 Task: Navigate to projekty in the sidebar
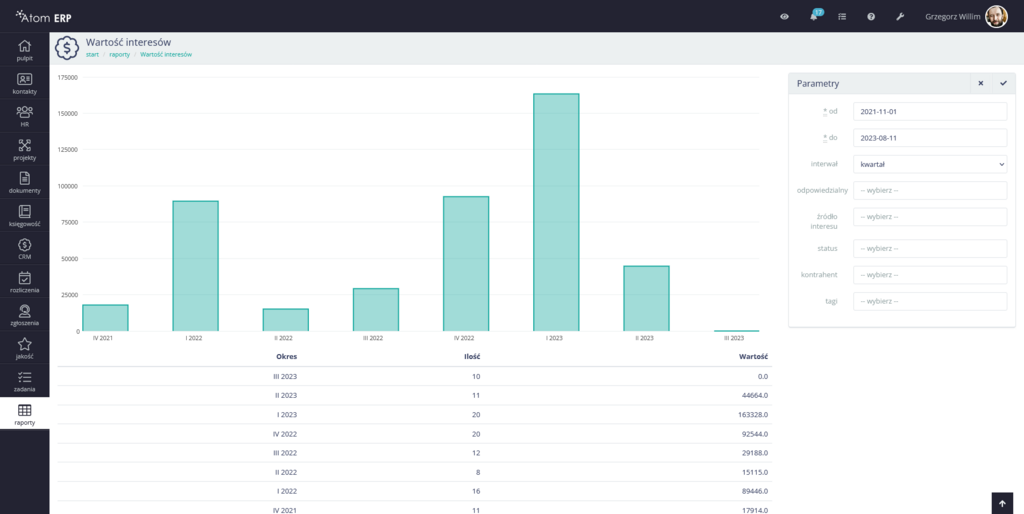[x=24, y=150]
